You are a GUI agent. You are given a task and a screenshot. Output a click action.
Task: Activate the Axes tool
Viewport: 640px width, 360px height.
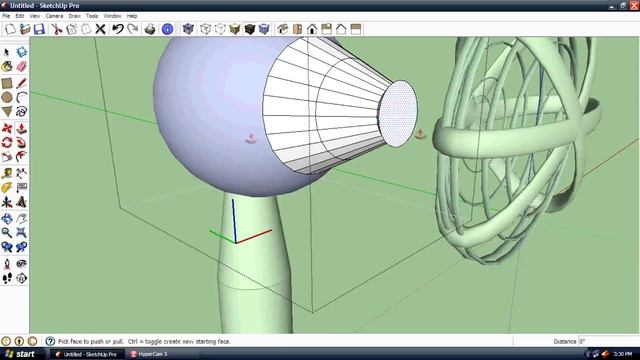click(7, 202)
